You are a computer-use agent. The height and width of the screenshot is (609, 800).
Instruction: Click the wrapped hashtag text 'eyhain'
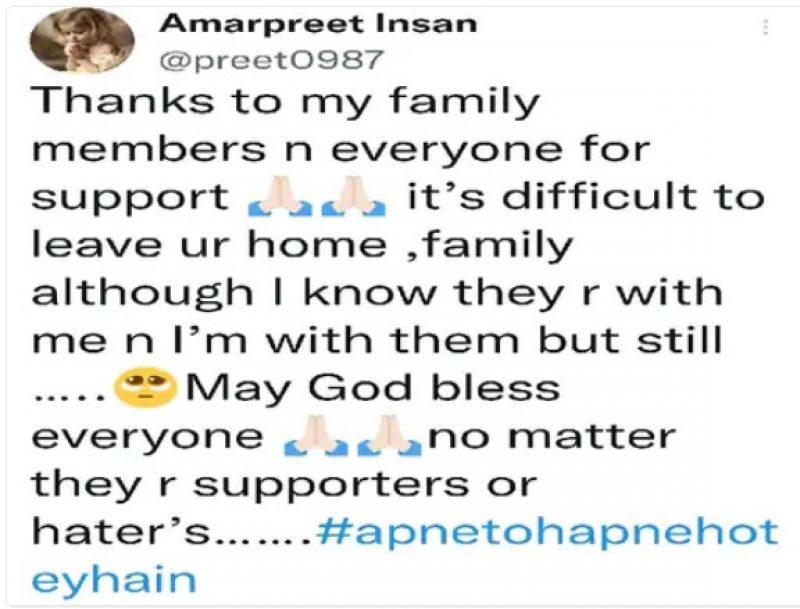click(114, 580)
